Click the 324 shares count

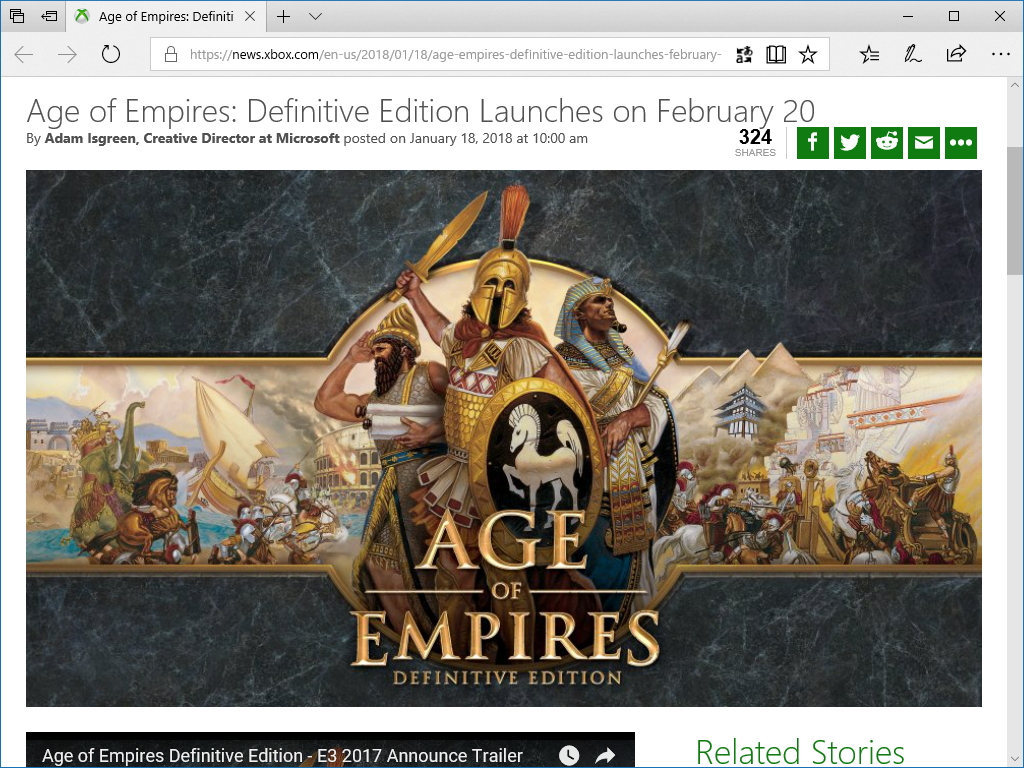[x=755, y=142]
